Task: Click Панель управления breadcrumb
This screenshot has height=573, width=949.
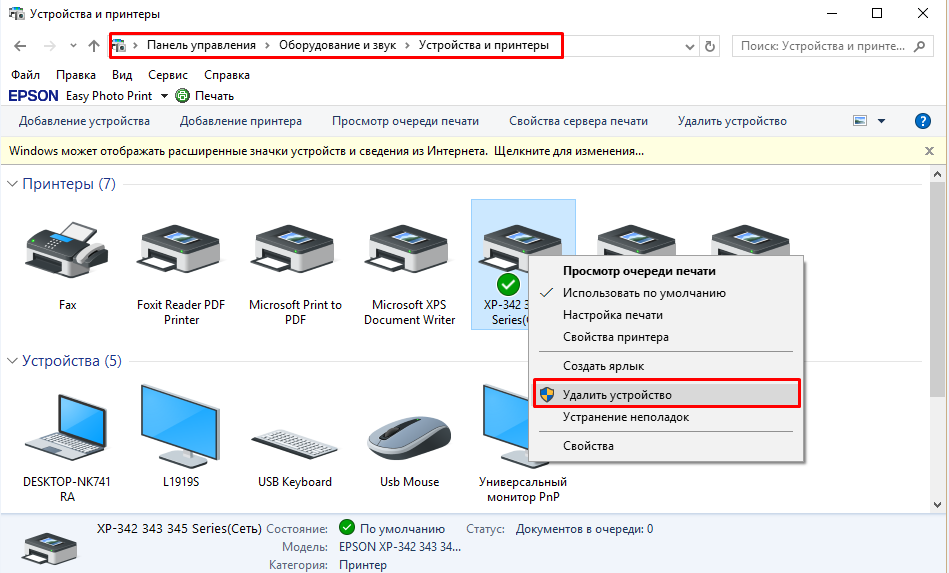Action: coord(201,45)
